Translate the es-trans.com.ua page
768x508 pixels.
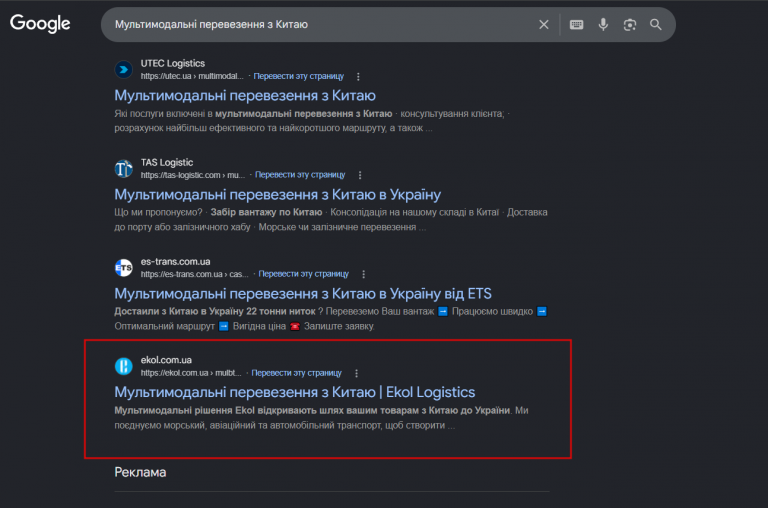[x=304, y=274]
